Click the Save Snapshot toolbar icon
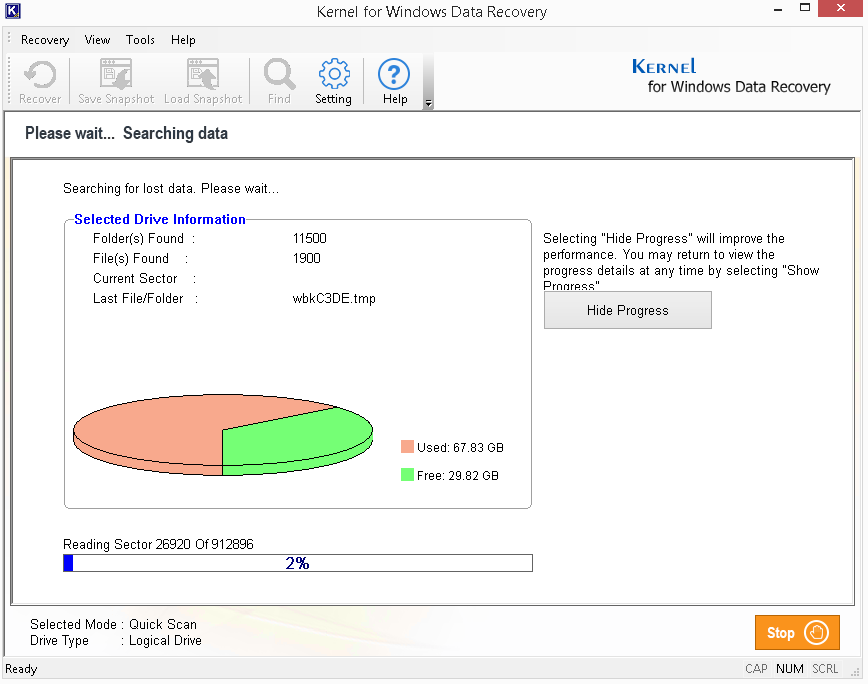Image resolution: width=868 pixels, height=684 pixels. pyautogui.click(x=116, y=81)
